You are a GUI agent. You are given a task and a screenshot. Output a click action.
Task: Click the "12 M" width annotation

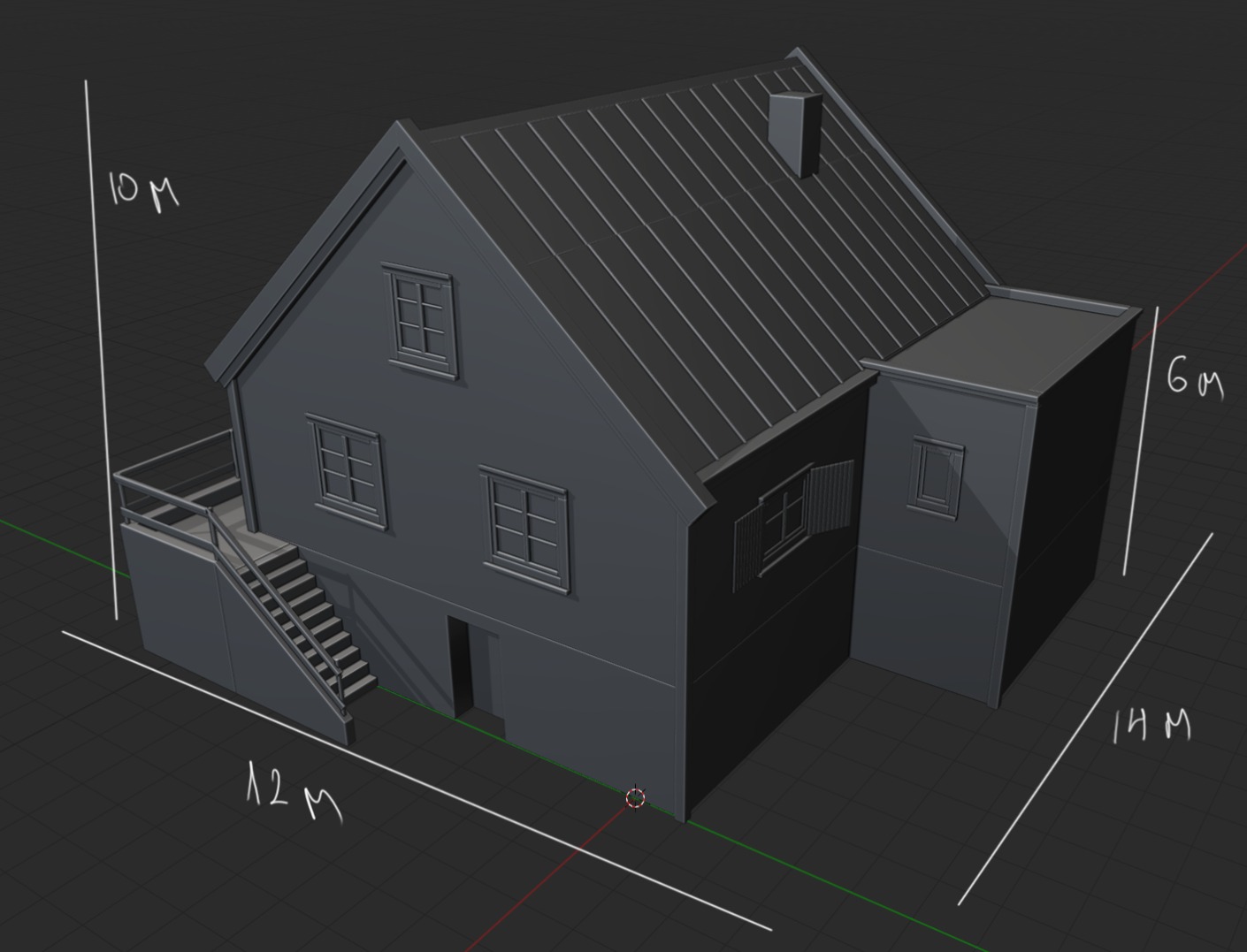coord(294,791)
